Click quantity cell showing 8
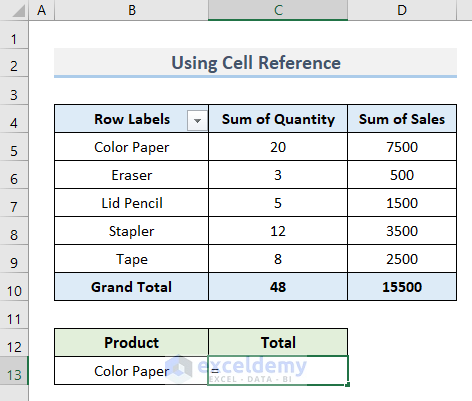472x401 pixels. click(278, 259)
